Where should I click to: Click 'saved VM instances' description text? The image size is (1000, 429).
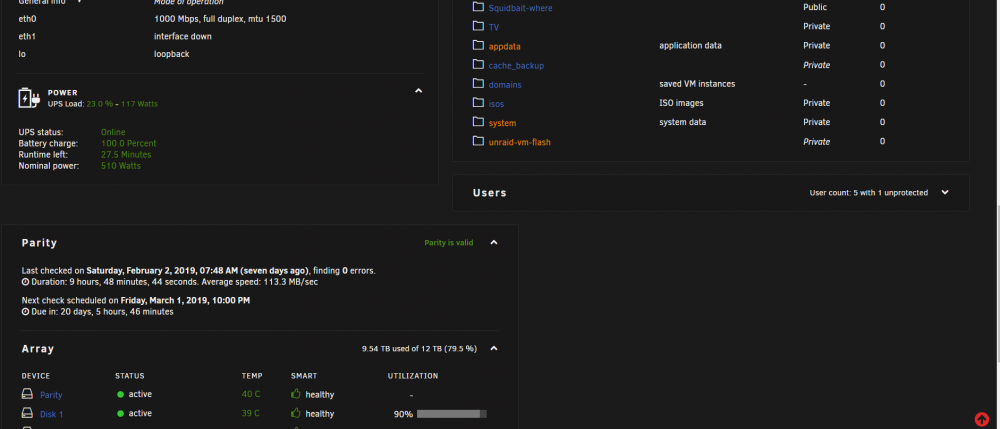click(697, 84)
